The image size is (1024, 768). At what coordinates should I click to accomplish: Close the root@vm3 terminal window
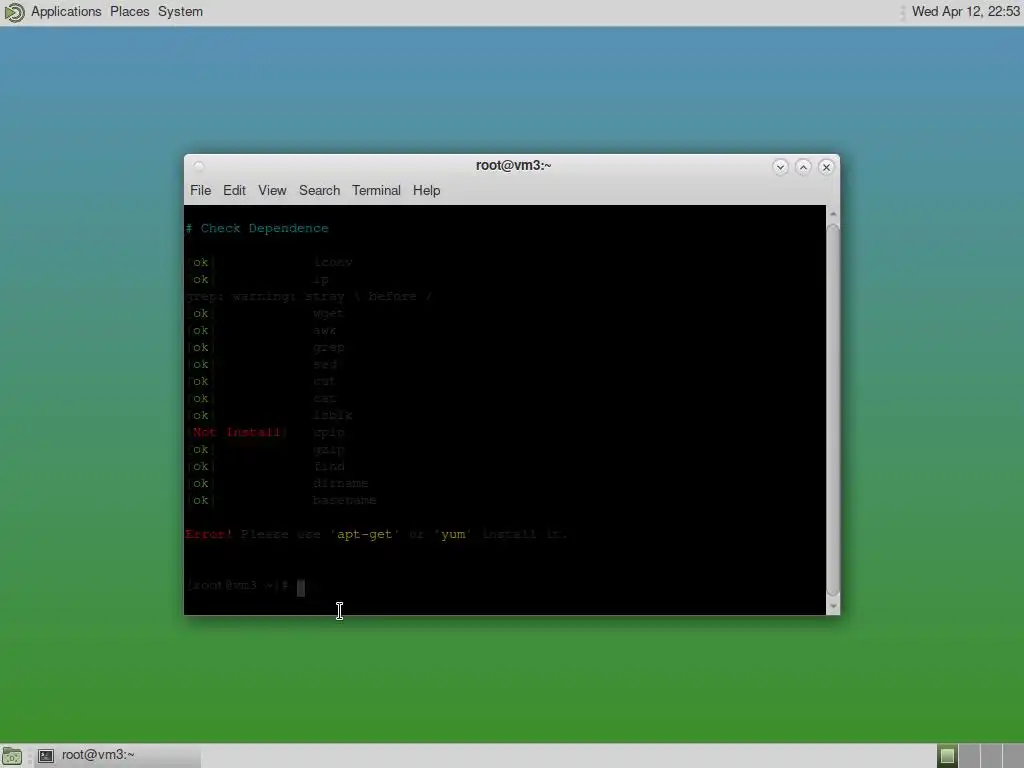(x=826, y=167)
